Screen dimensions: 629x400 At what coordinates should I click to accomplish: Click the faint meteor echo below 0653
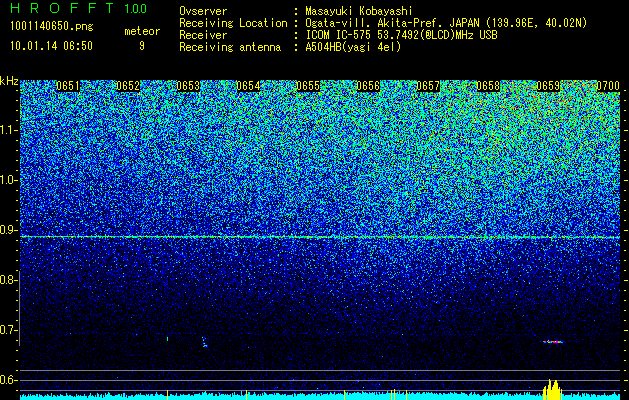205,342
